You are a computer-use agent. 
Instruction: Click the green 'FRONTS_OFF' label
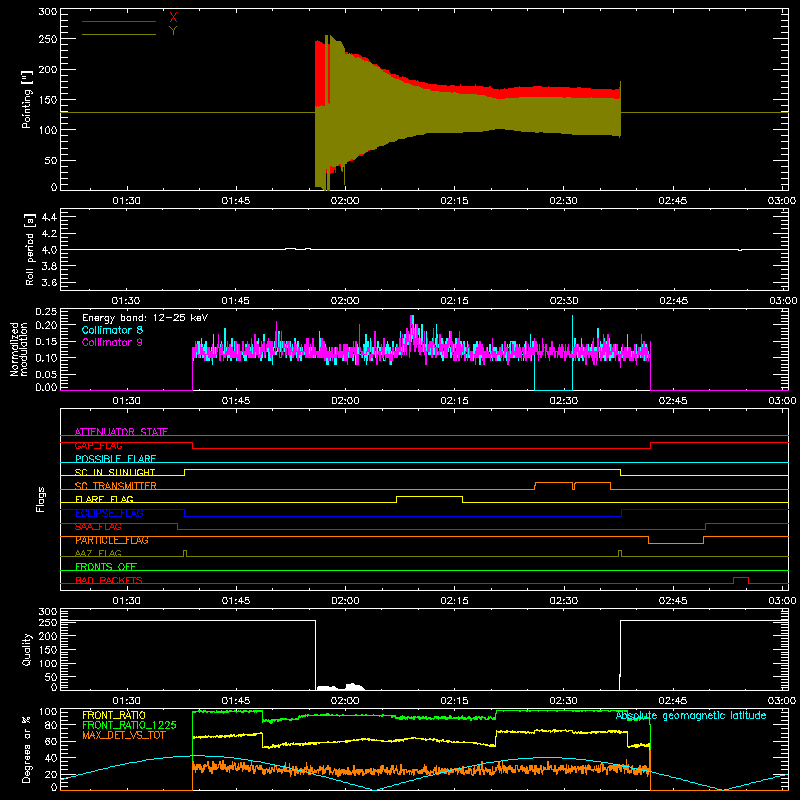[106, 567]
